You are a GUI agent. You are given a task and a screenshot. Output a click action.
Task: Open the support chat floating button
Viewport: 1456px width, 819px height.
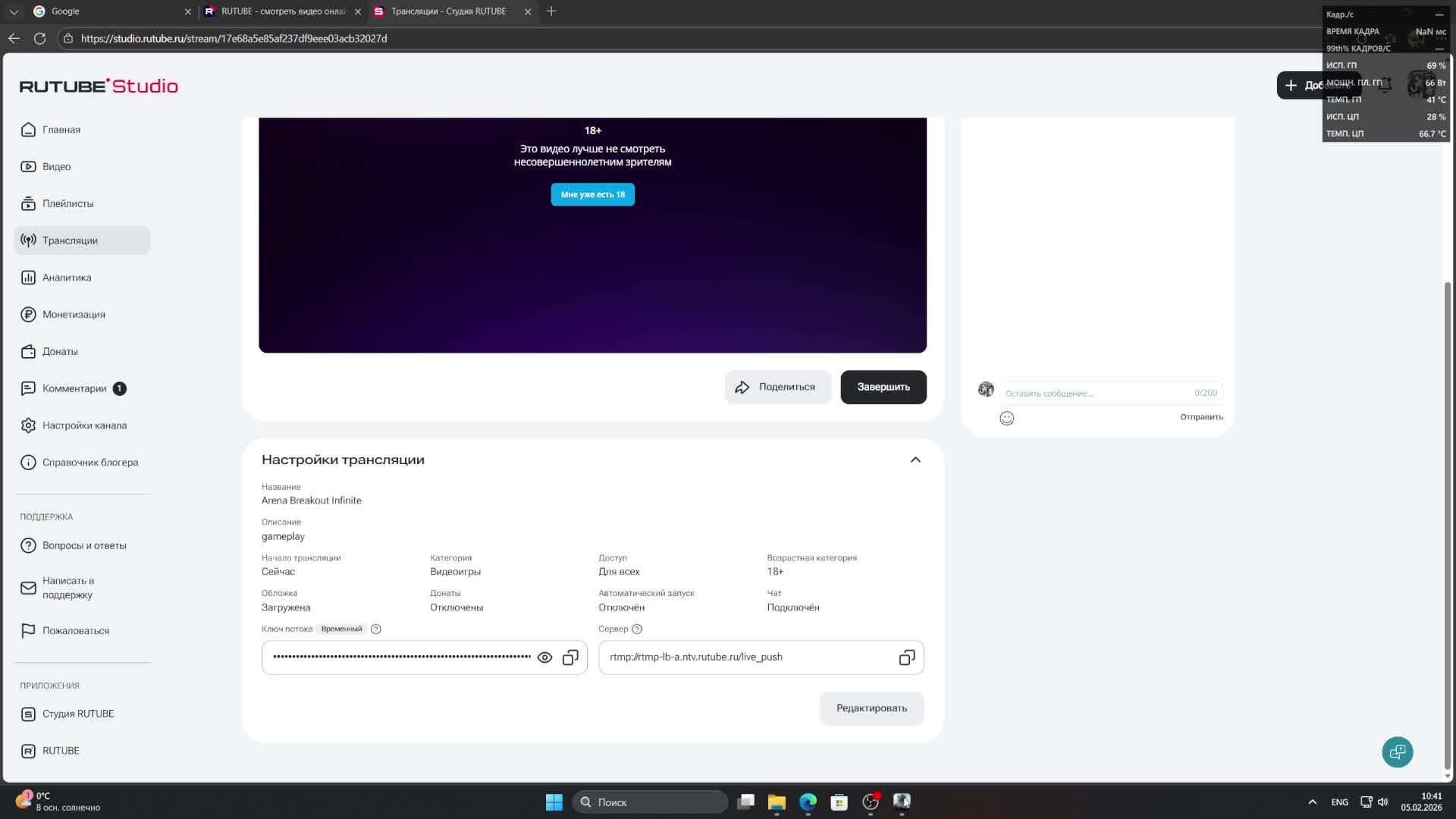(x=1397, y=752)
